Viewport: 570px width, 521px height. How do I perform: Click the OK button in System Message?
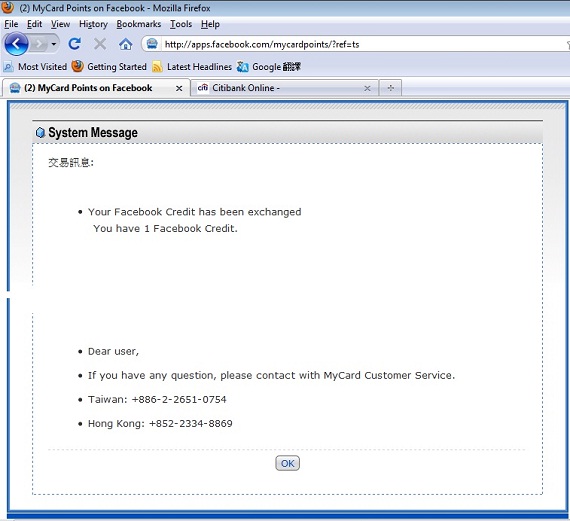point(287,463)
